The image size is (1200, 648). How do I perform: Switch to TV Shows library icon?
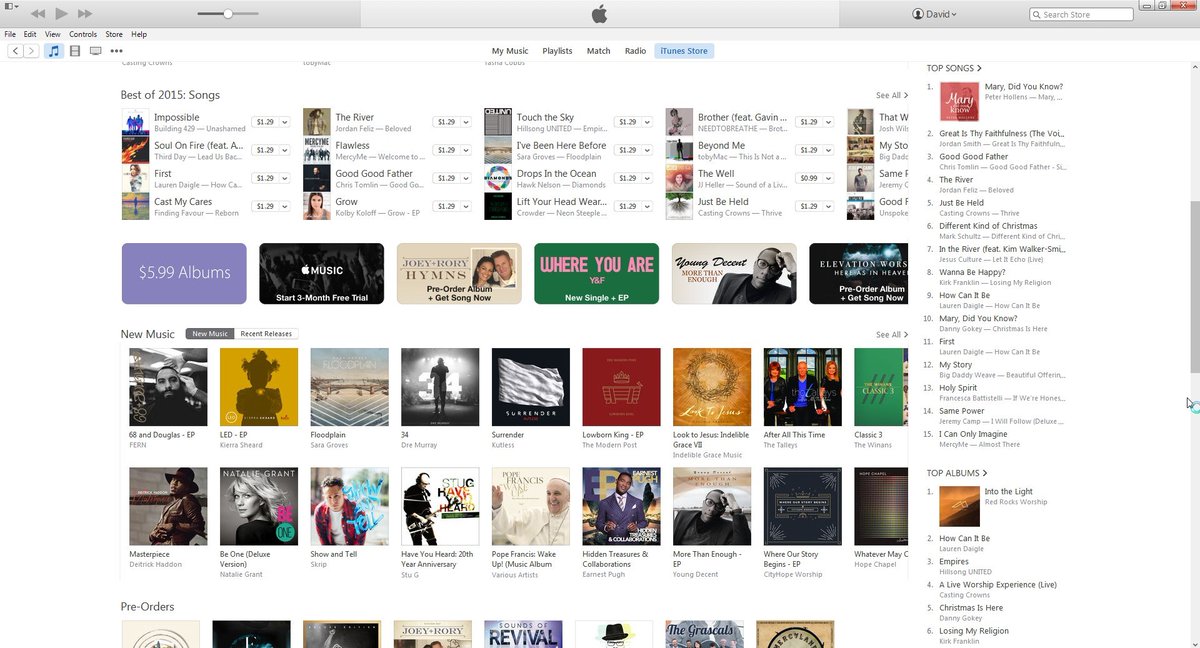[95, 50]
